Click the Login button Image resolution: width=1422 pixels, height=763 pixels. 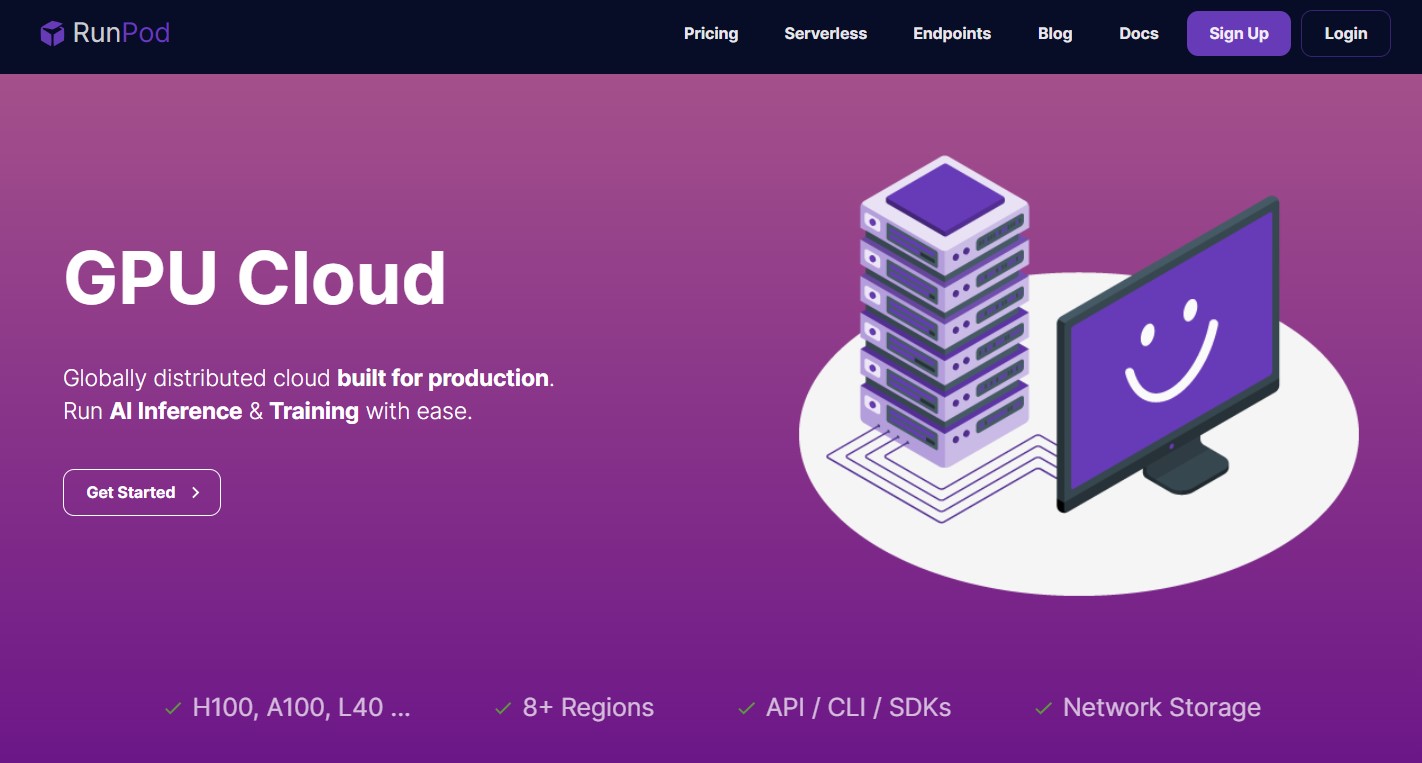1346,33
